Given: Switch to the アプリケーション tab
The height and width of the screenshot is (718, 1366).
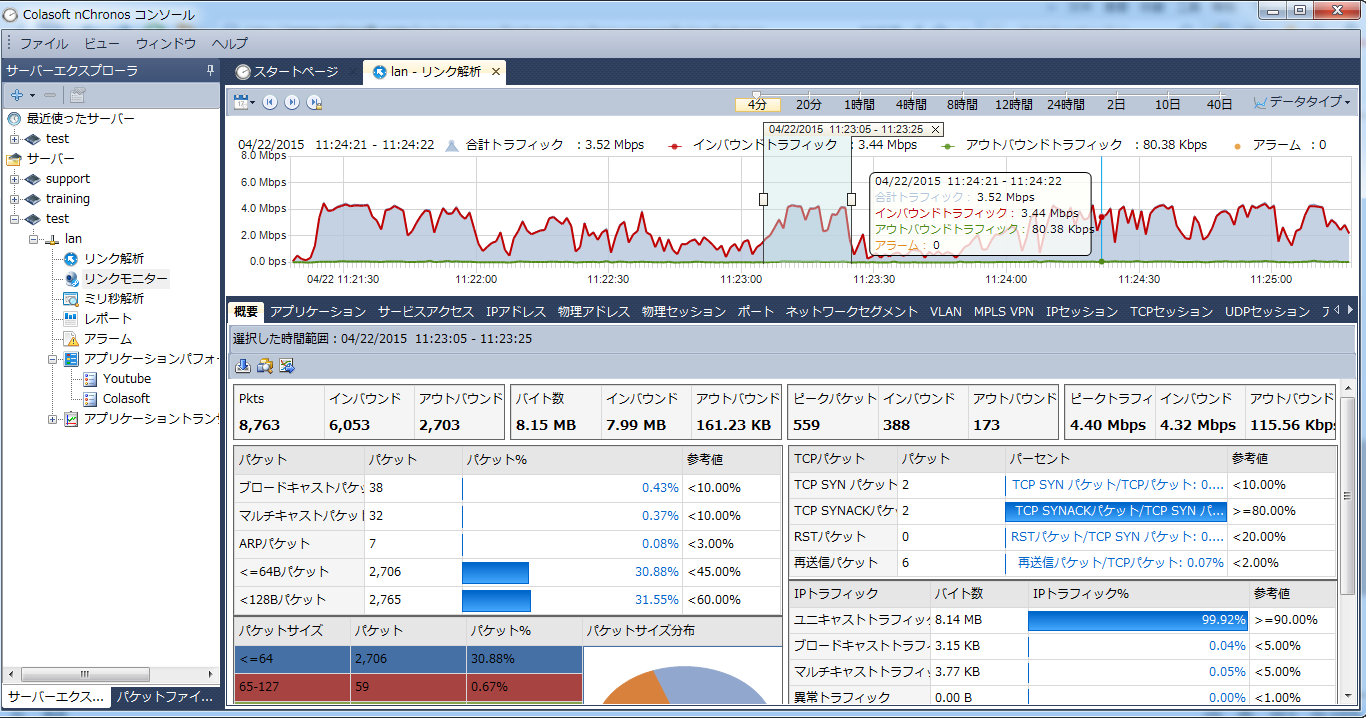Looking at the screenshot, I should [318, 312].
